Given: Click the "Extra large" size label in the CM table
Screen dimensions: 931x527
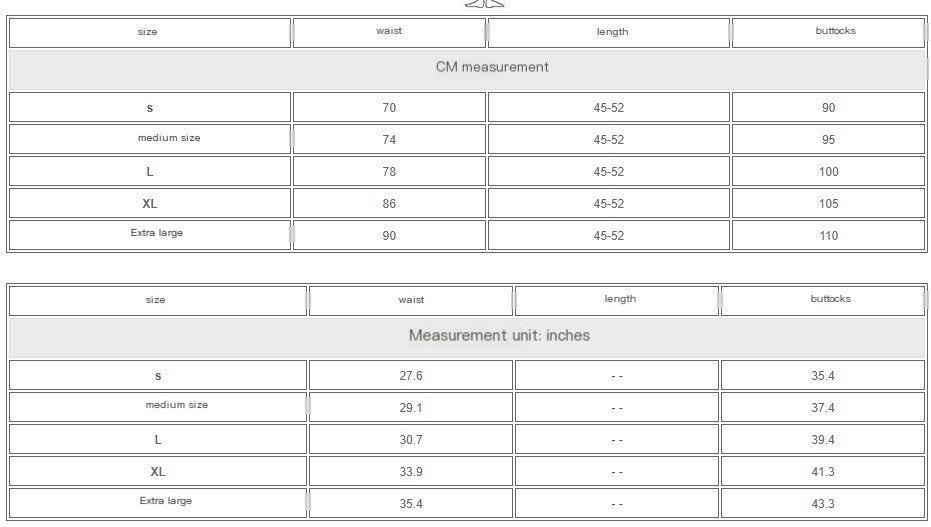Looking at the screenshot, I should point(157,233).
